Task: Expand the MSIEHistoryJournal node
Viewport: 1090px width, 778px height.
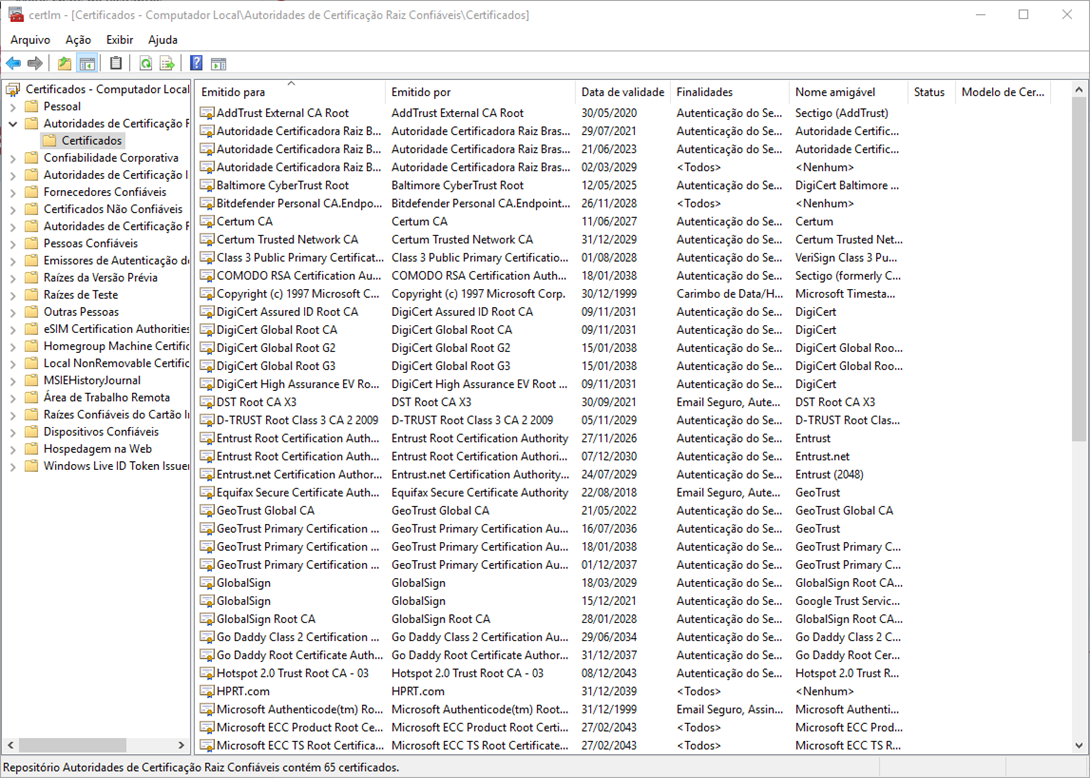Action: (13, 381)
